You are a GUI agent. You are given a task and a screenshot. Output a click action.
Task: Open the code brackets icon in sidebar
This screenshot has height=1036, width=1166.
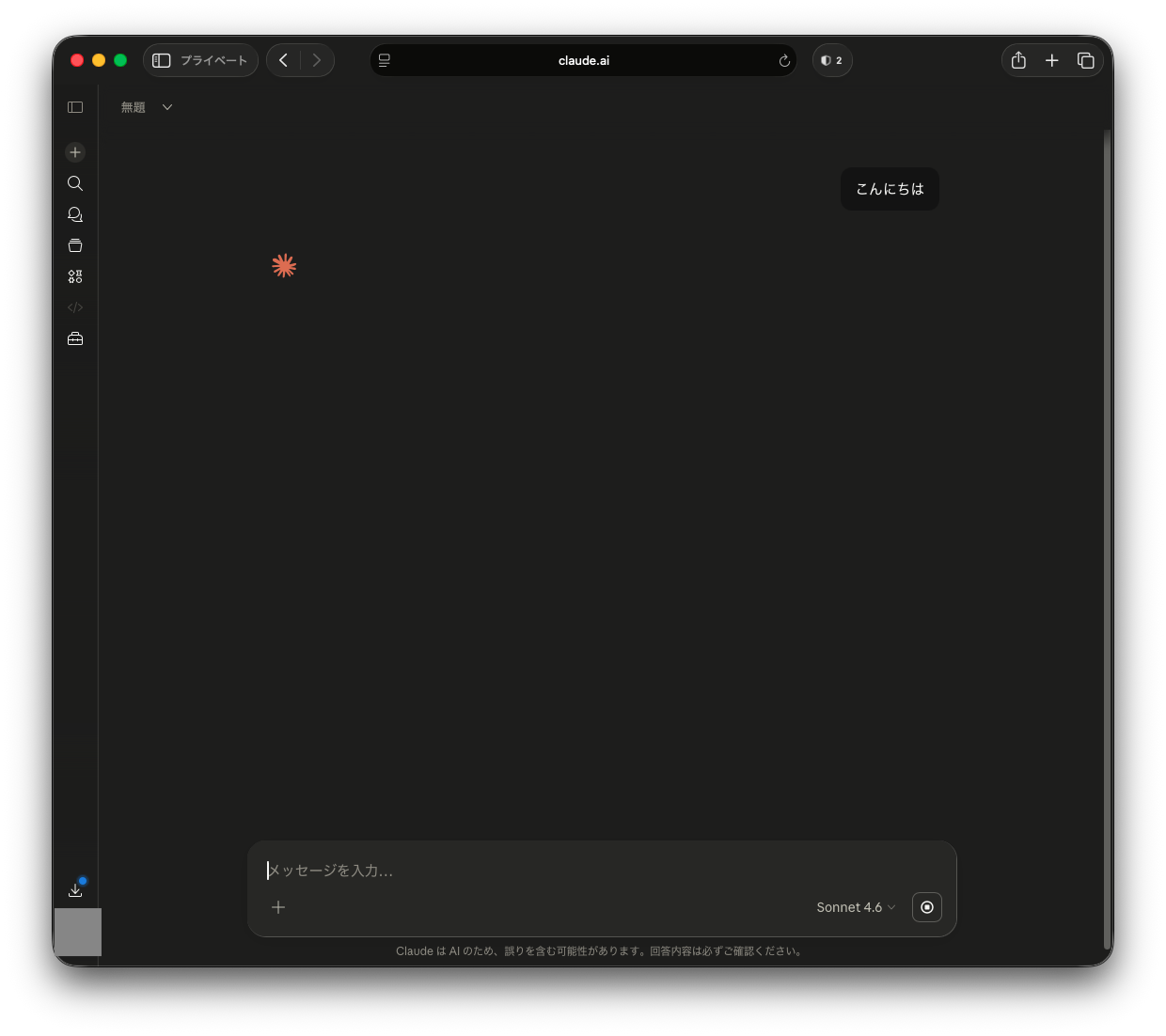(75, 307)
